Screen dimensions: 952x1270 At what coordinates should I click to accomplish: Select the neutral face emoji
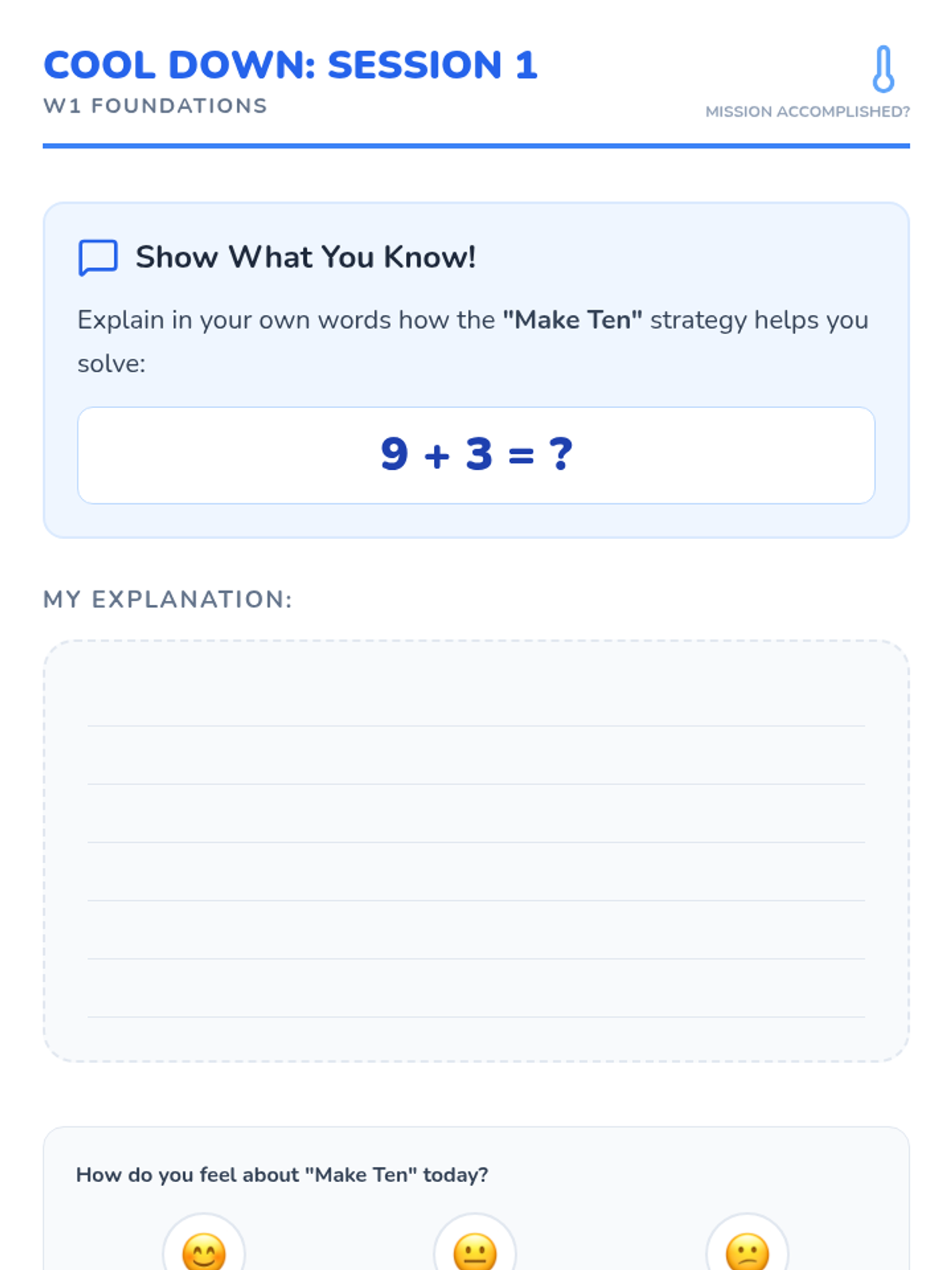tap(475, 1251)
